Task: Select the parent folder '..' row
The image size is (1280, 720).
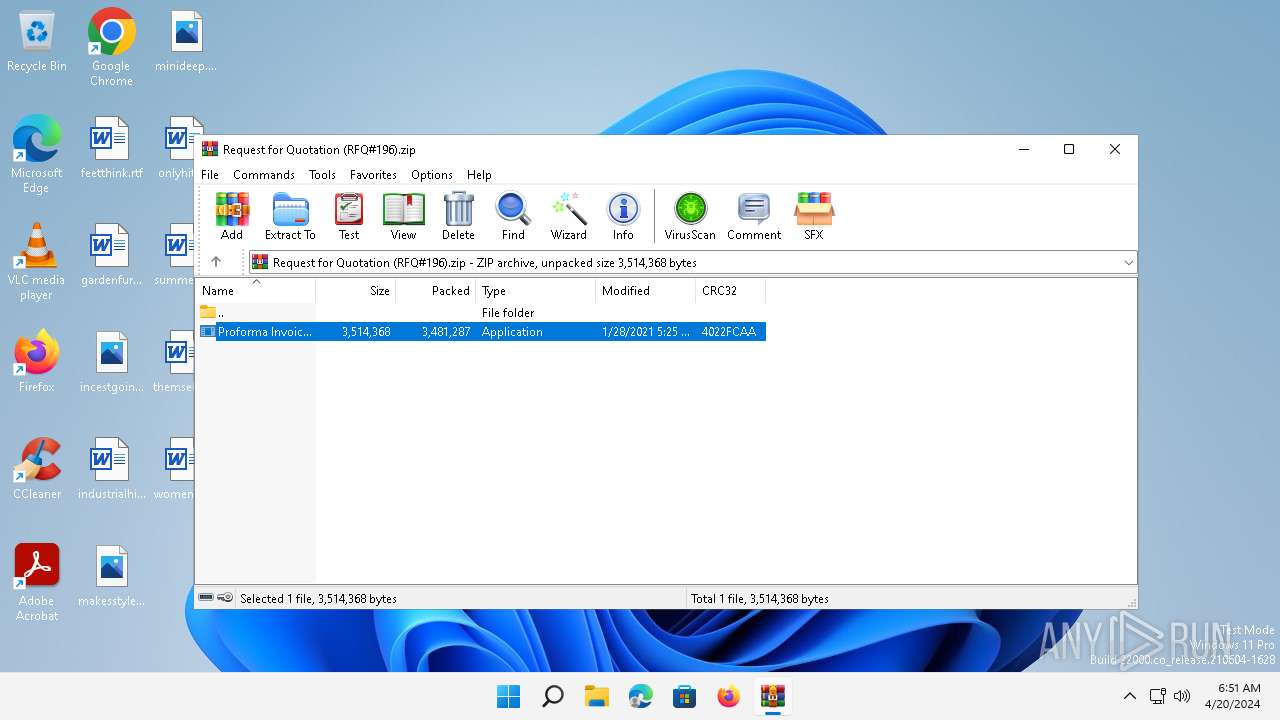Action: click(x=481, y=312)
